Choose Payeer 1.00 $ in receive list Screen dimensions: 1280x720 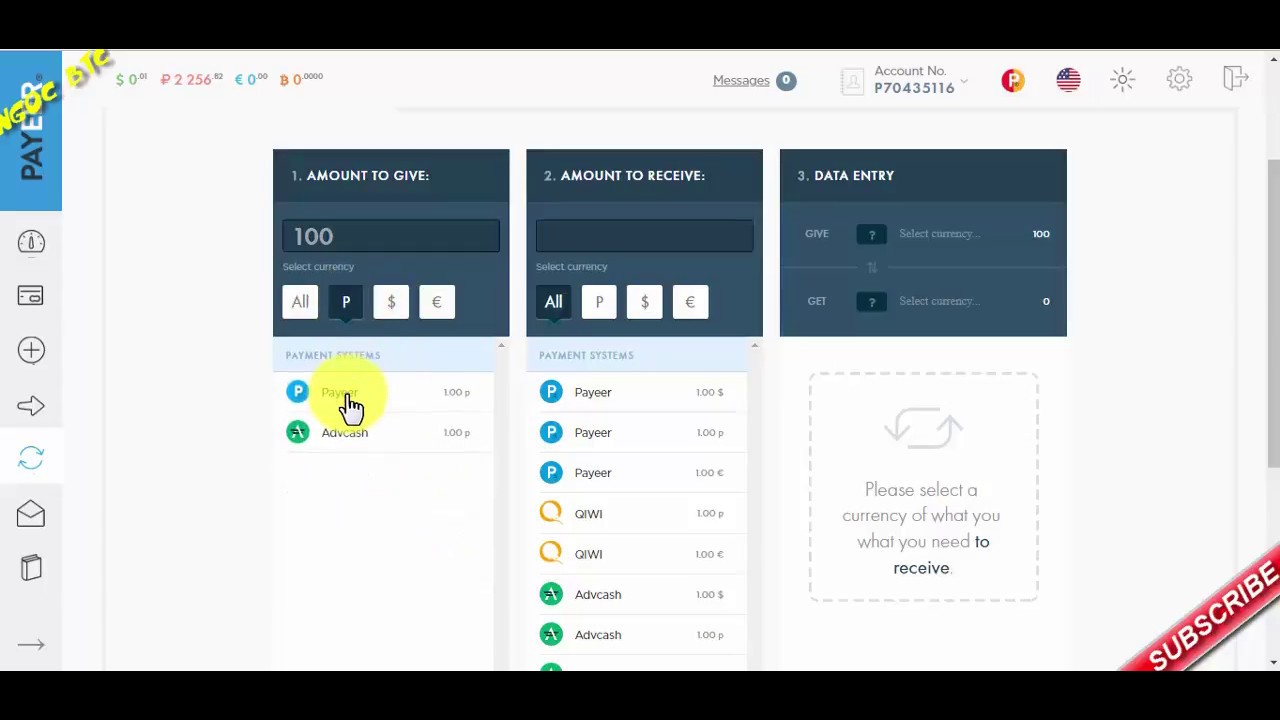tap(637, 392)
